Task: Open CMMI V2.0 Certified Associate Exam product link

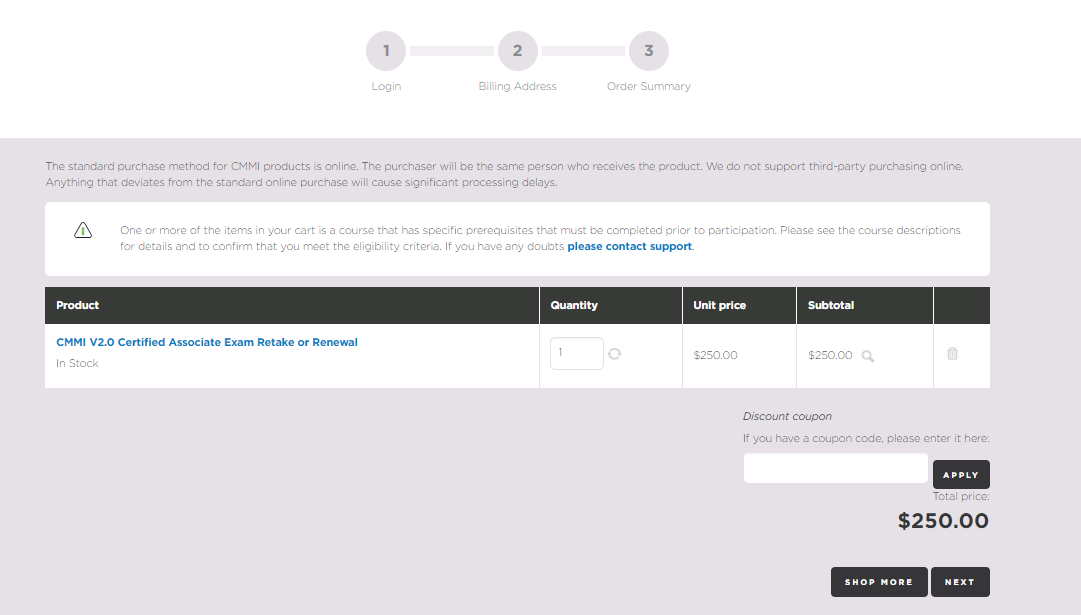Action: click(207, 342)
